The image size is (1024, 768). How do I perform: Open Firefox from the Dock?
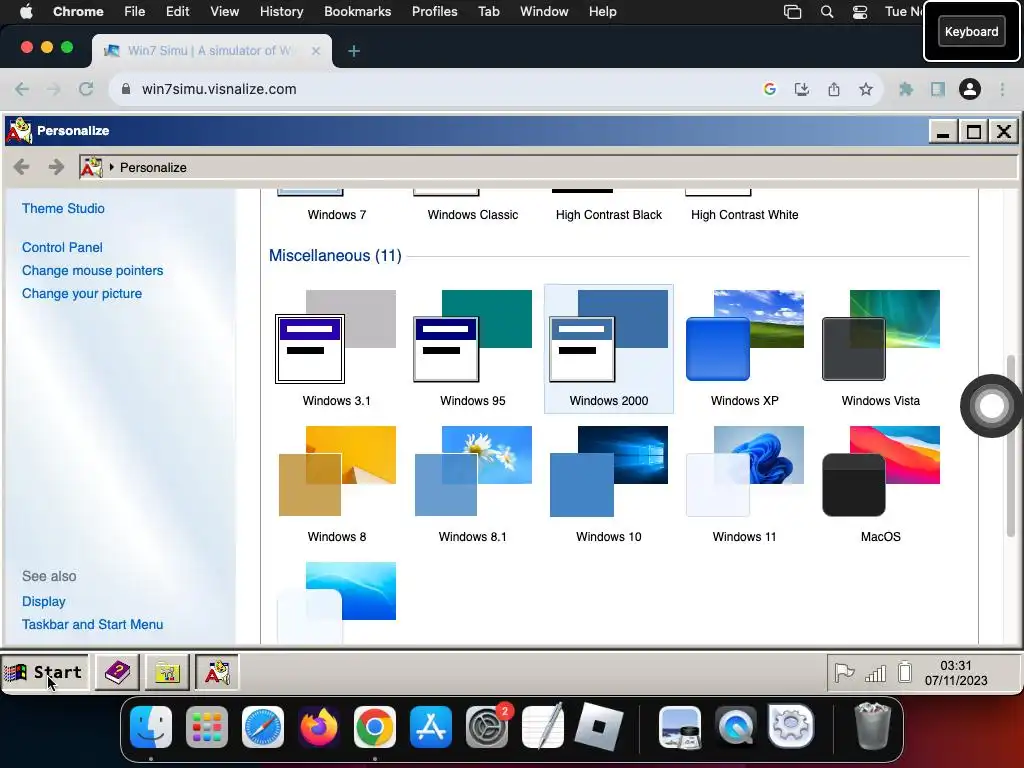click(x=319, y=727)
